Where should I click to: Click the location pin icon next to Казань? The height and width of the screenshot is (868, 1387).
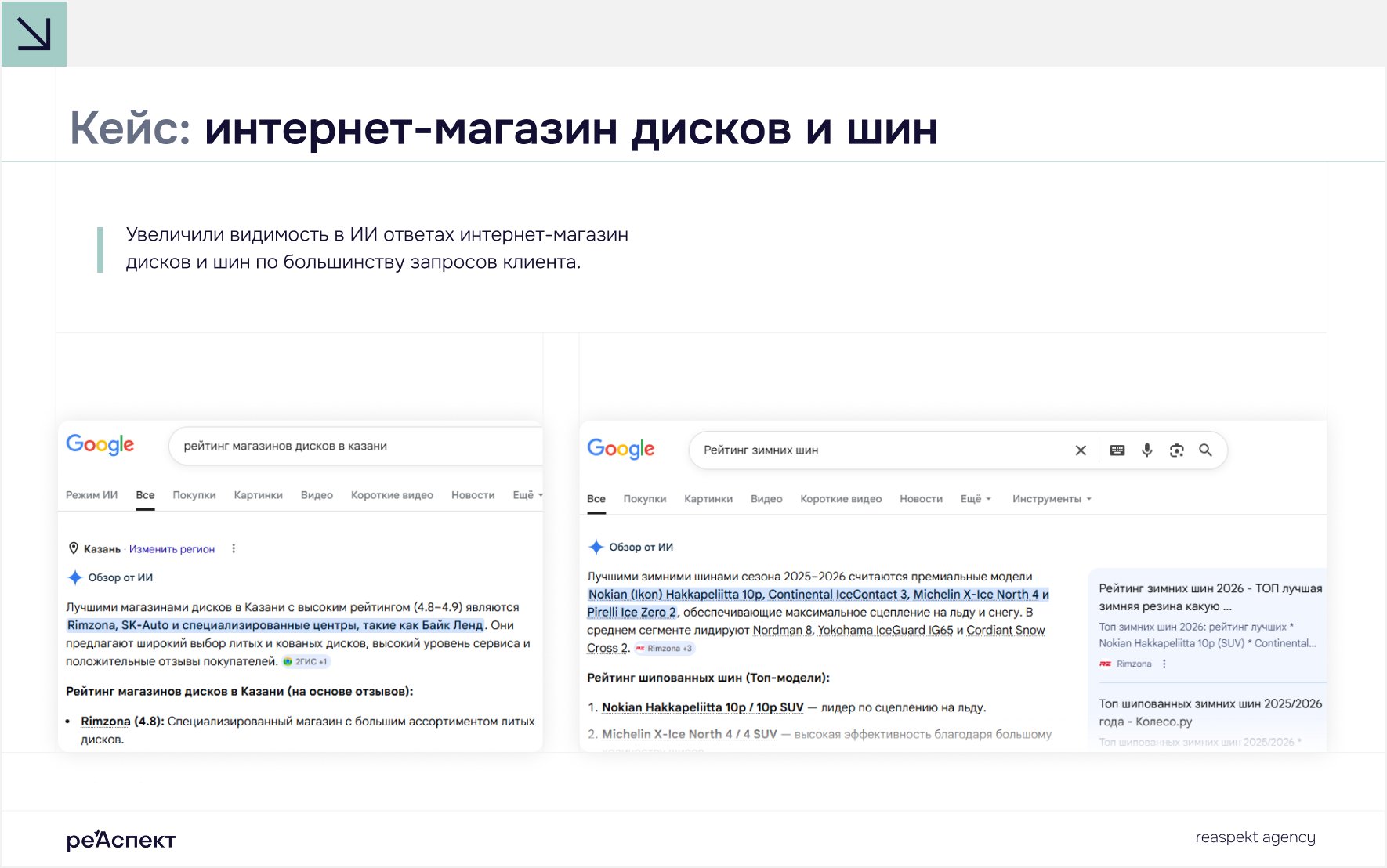coord(74,548)
